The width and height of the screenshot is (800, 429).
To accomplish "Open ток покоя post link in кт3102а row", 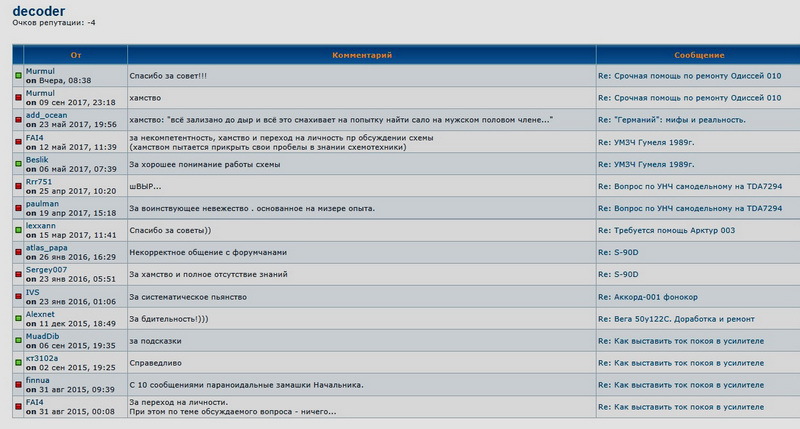I will click(681, 362).
